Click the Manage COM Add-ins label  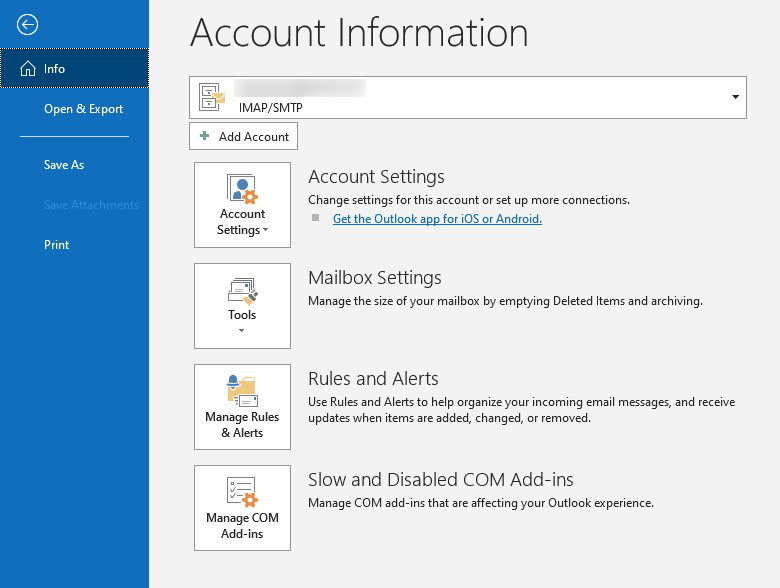coord(242,526)
